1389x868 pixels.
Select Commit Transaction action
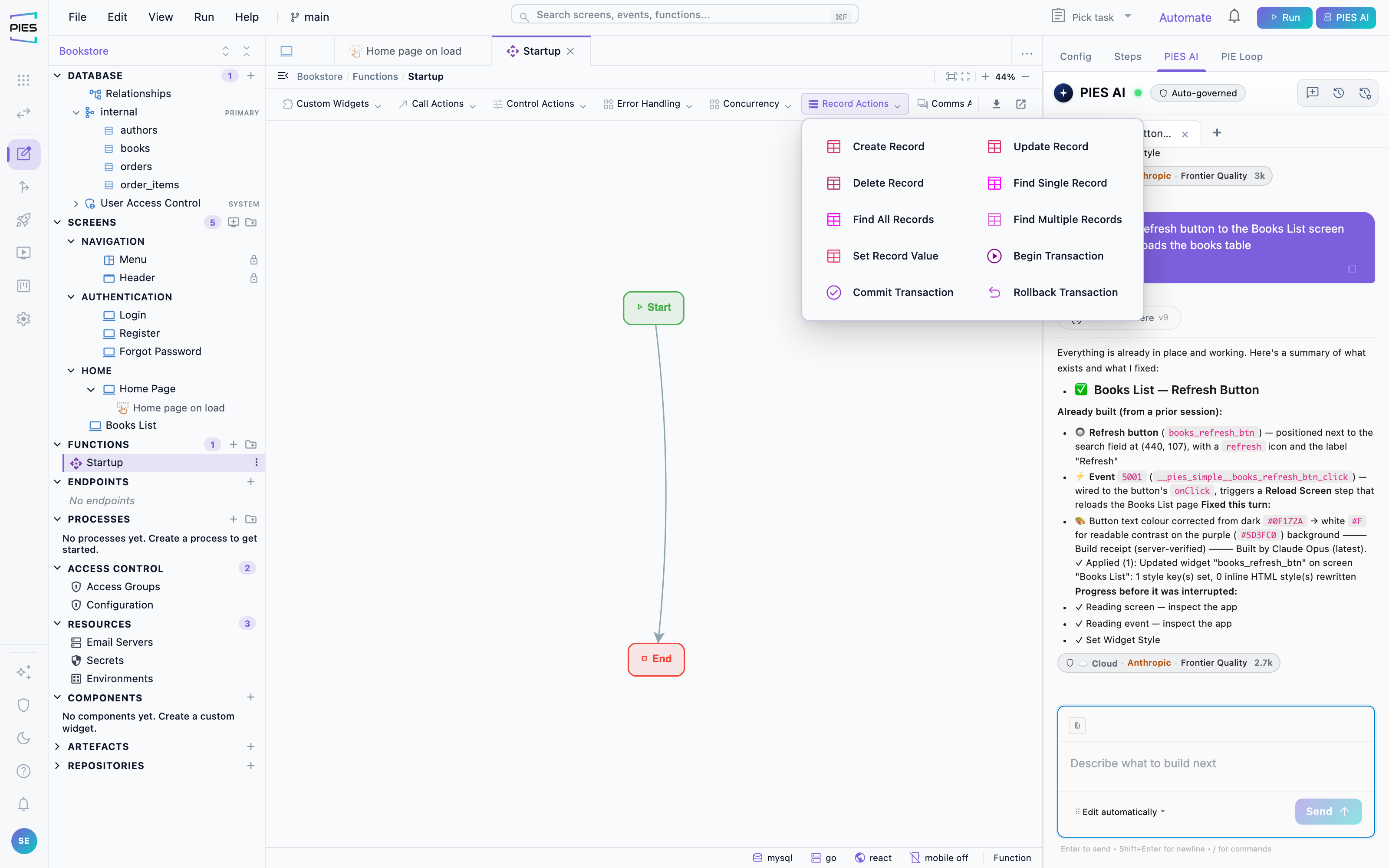(x=890, y=292)
